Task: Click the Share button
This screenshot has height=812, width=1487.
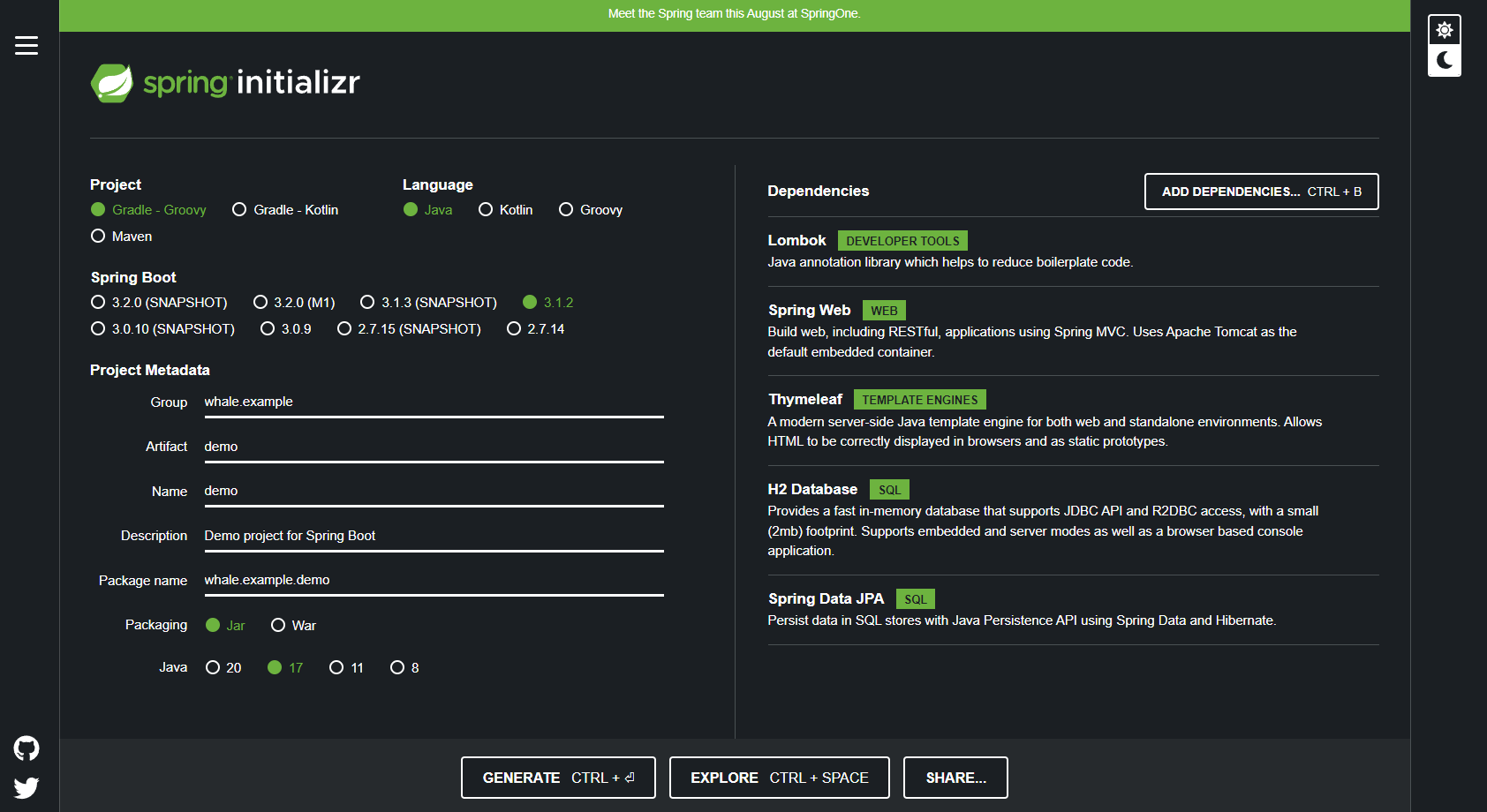Action: coord(955,778)
